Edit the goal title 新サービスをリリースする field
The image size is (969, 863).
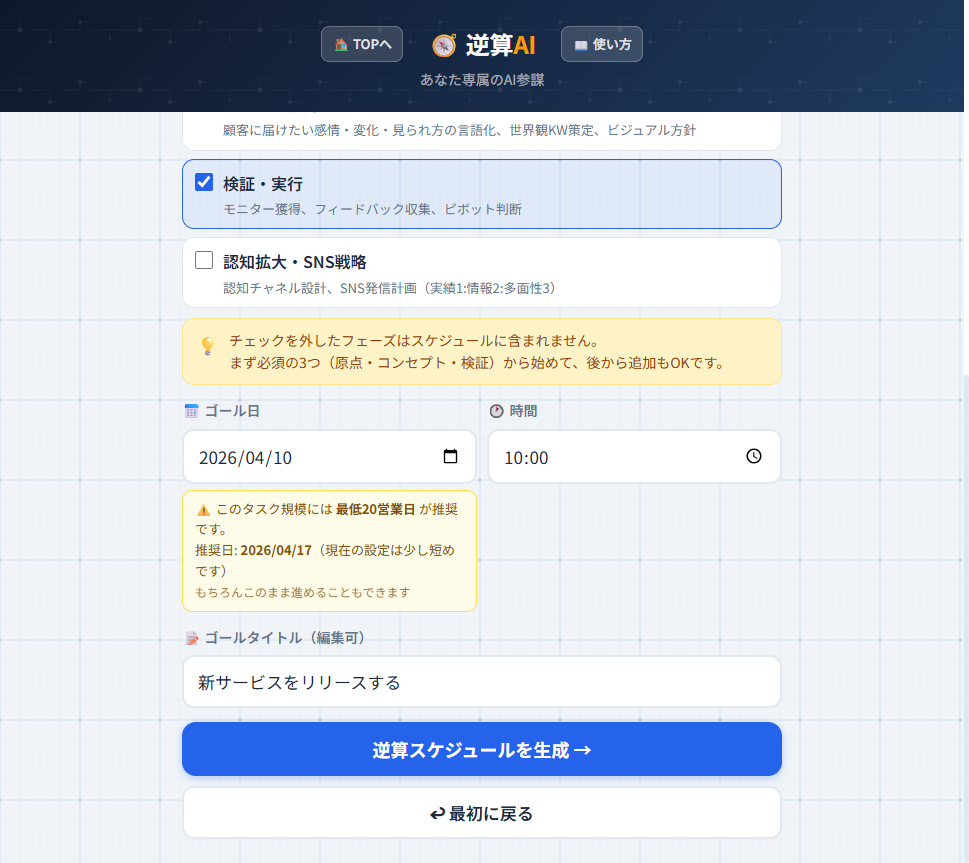point(481,682)
